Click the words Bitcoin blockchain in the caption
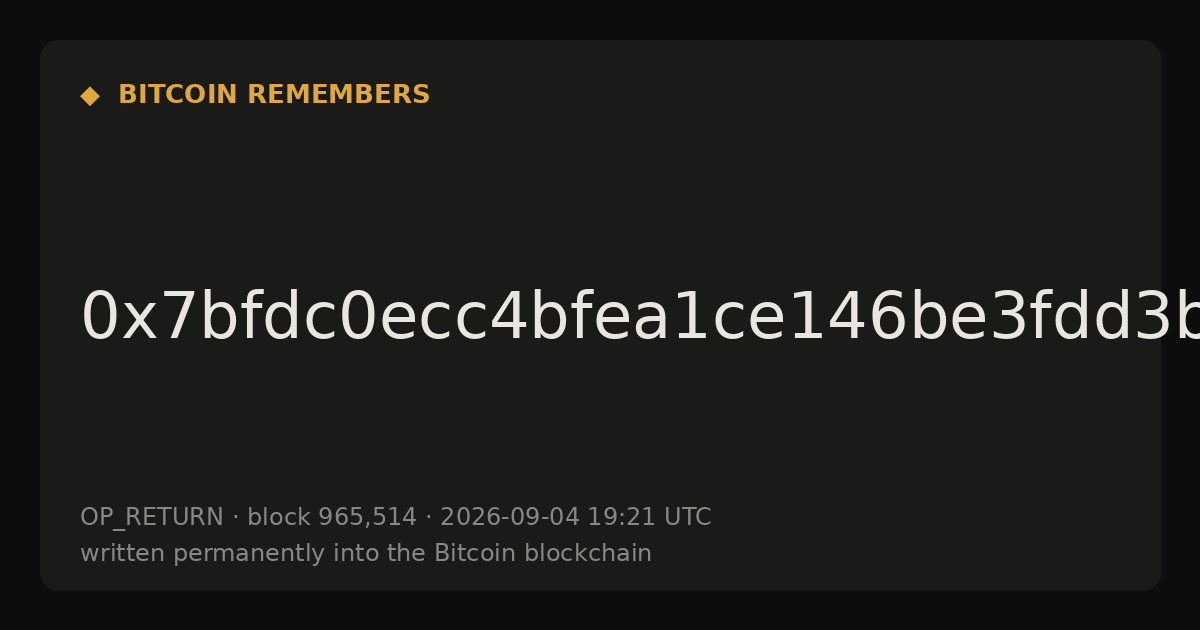Image resolution: width=1200 pixels, height=630 pixels. click(x=543, y=554)
